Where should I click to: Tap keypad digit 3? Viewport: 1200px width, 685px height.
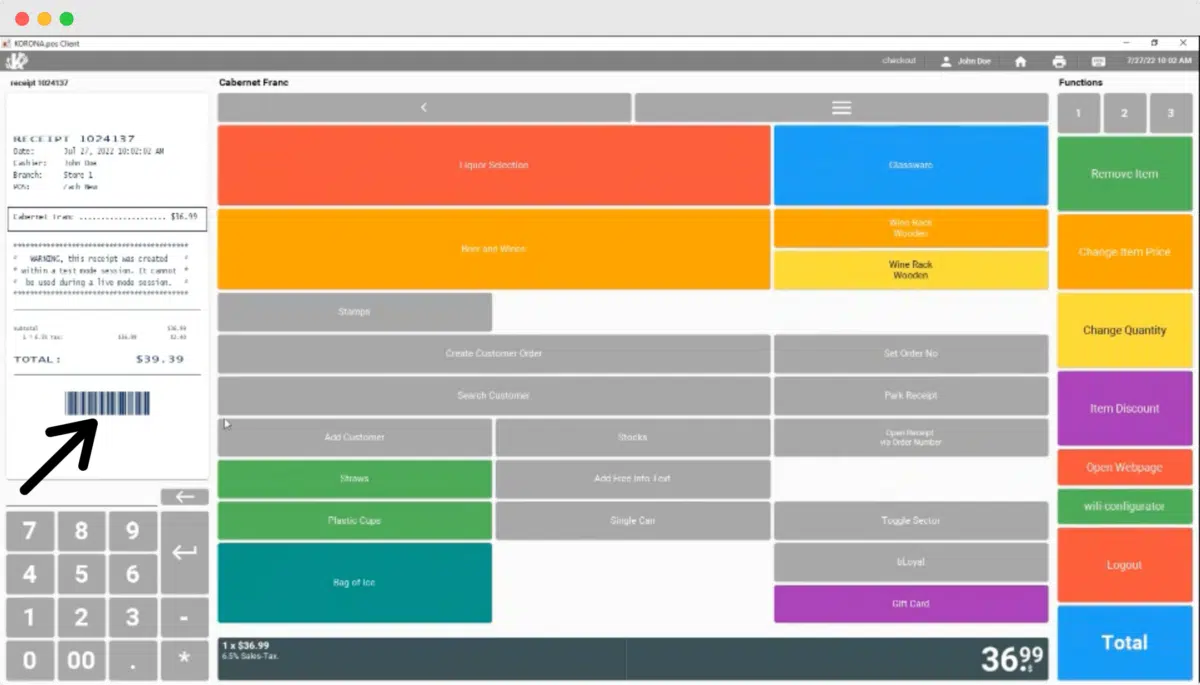pyautogui.click(x=133, y=617)
